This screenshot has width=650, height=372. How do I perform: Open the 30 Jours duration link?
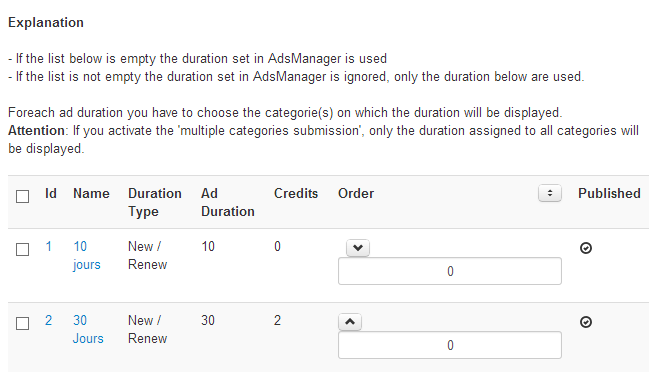click(x=88, y=329)
